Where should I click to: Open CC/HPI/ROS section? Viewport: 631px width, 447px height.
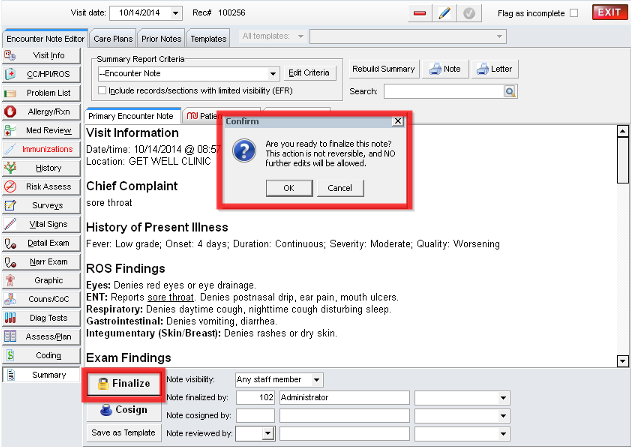(41, 74)
